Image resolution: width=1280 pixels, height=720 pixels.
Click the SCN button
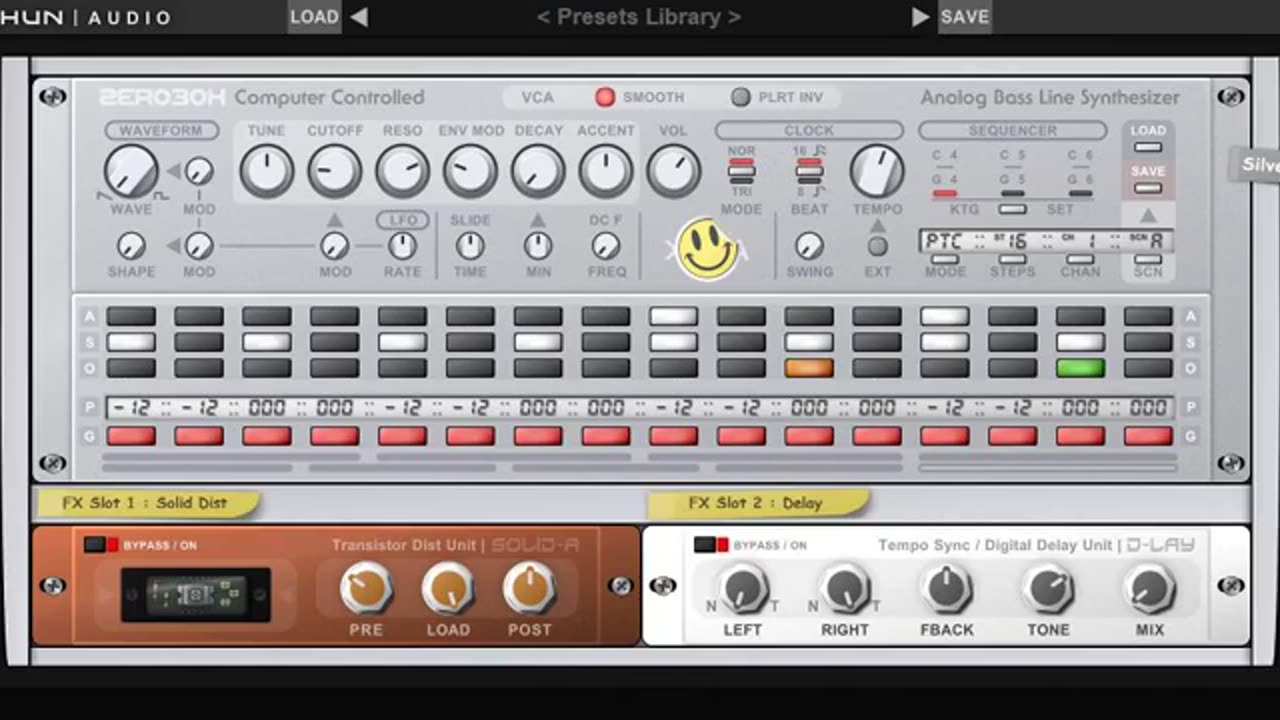click(1148, 259)
